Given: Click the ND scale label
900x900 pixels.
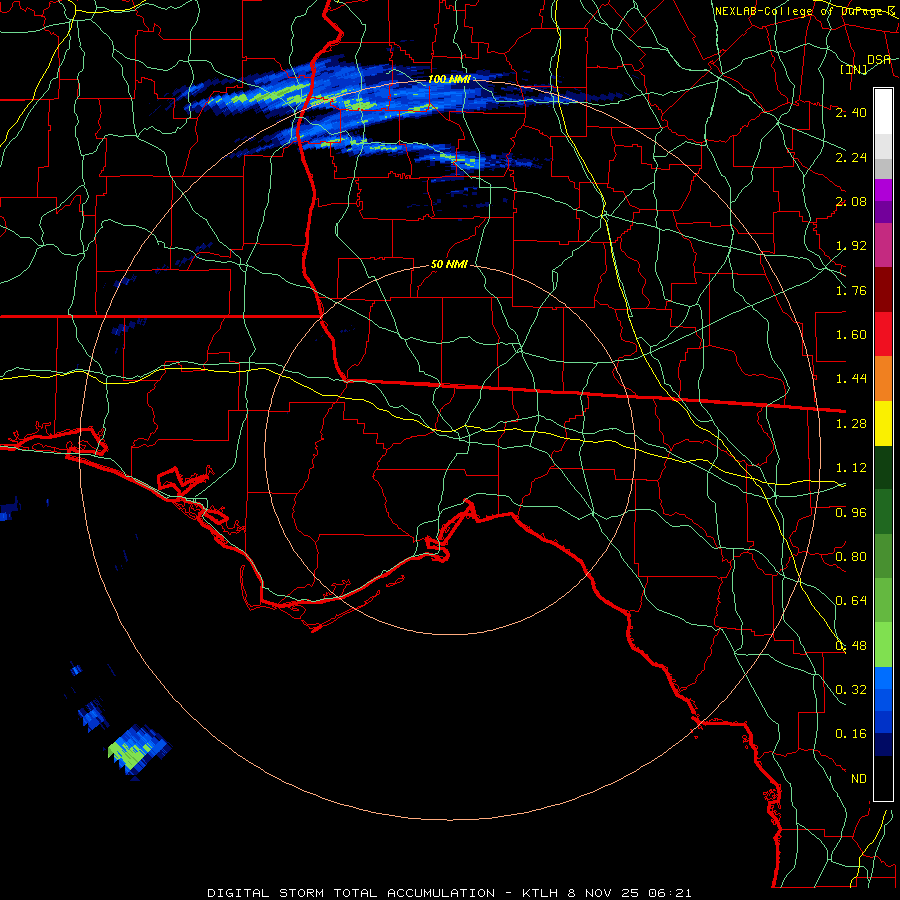Looking at the screenshot, I should click(x=859, y=779).
